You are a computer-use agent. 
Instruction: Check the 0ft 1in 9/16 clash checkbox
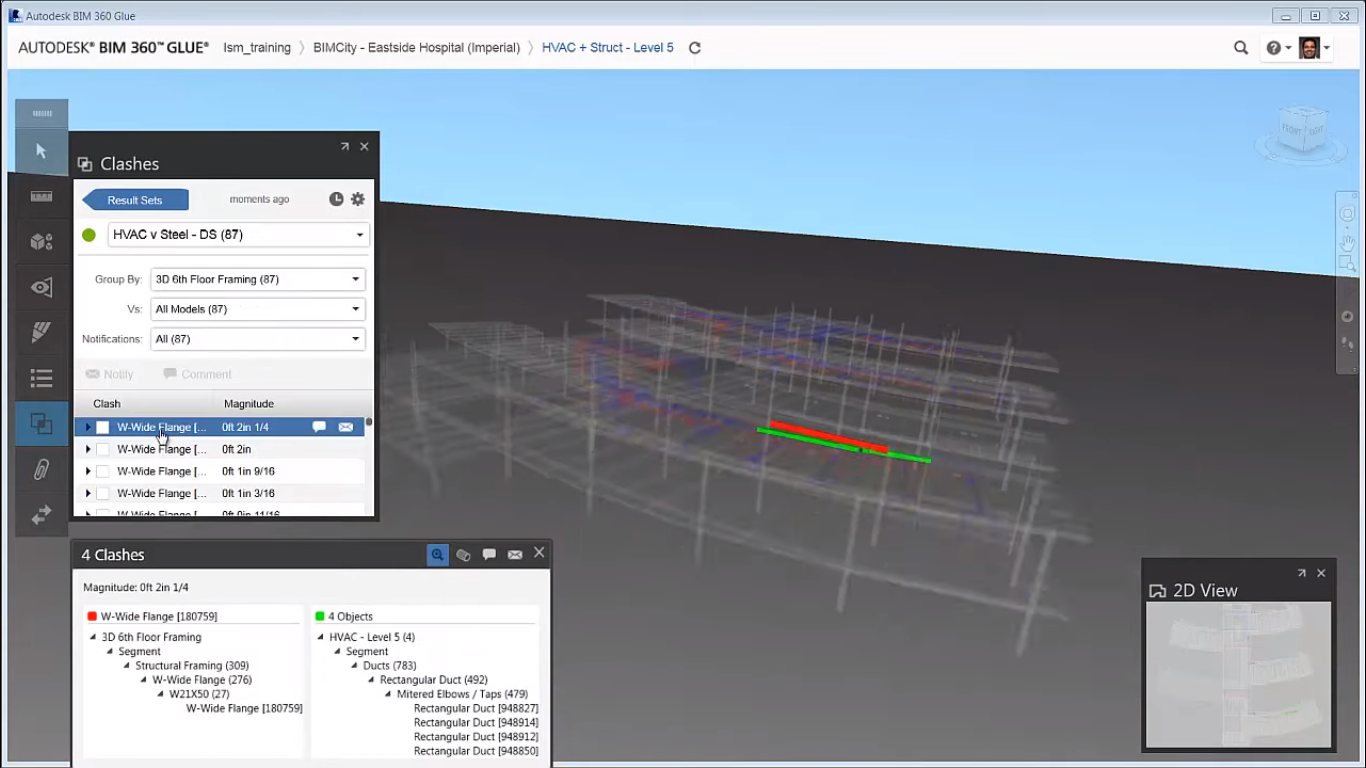102,472
